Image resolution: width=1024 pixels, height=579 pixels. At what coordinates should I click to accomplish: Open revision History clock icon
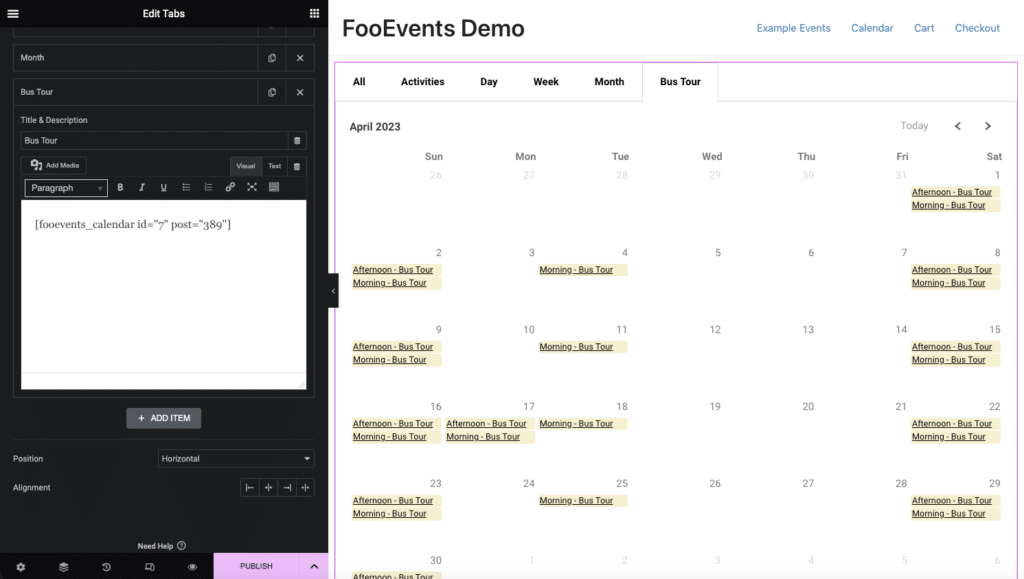[x=106, y=566]
